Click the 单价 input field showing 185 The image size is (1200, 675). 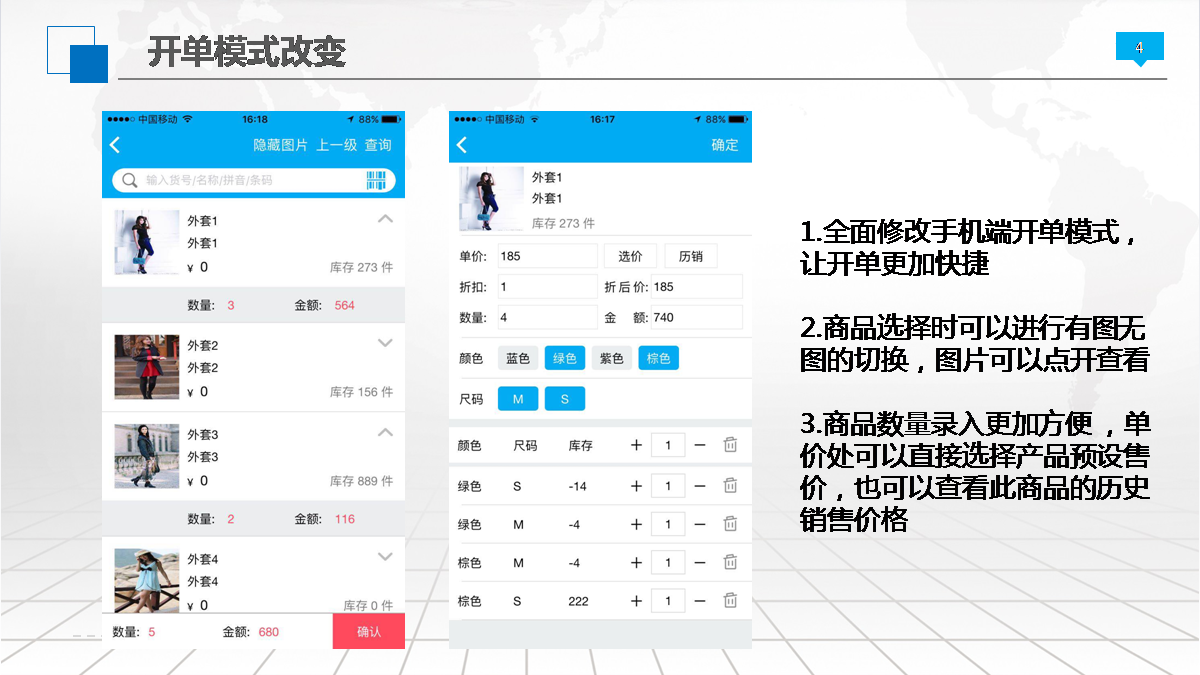point(546,256)
